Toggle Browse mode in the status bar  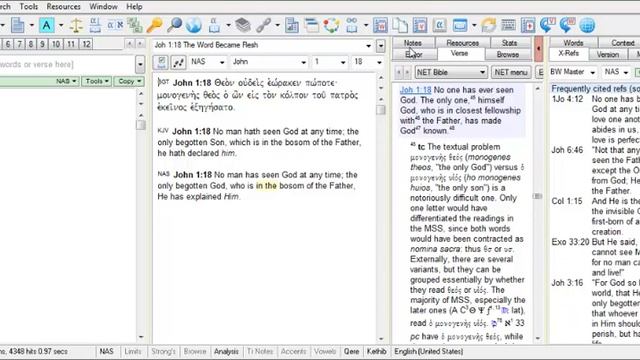[195, 351]
